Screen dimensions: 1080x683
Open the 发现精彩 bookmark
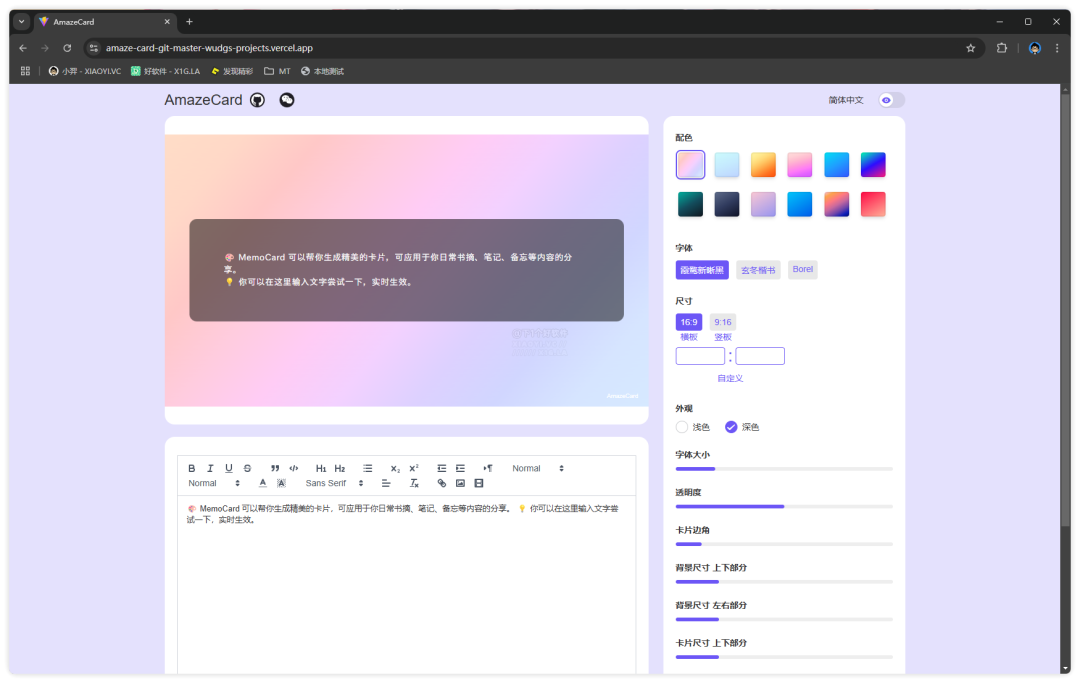[x=231, y=71]
